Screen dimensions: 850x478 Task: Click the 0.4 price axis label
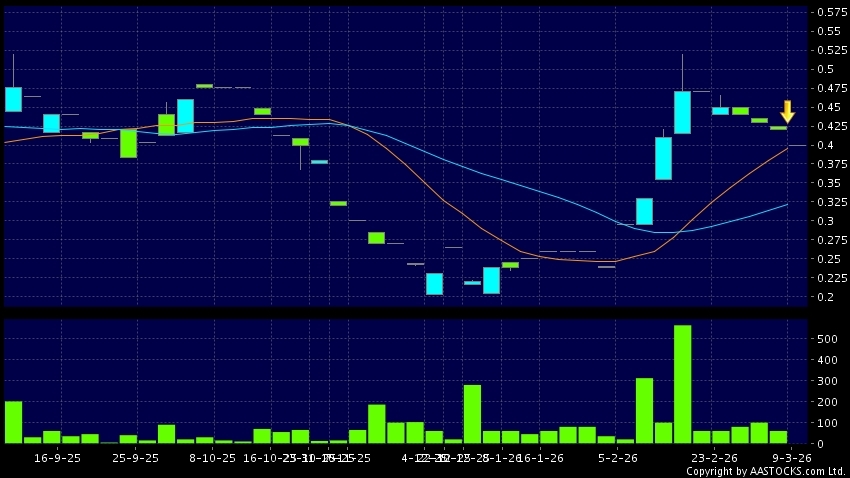point(827,145)
